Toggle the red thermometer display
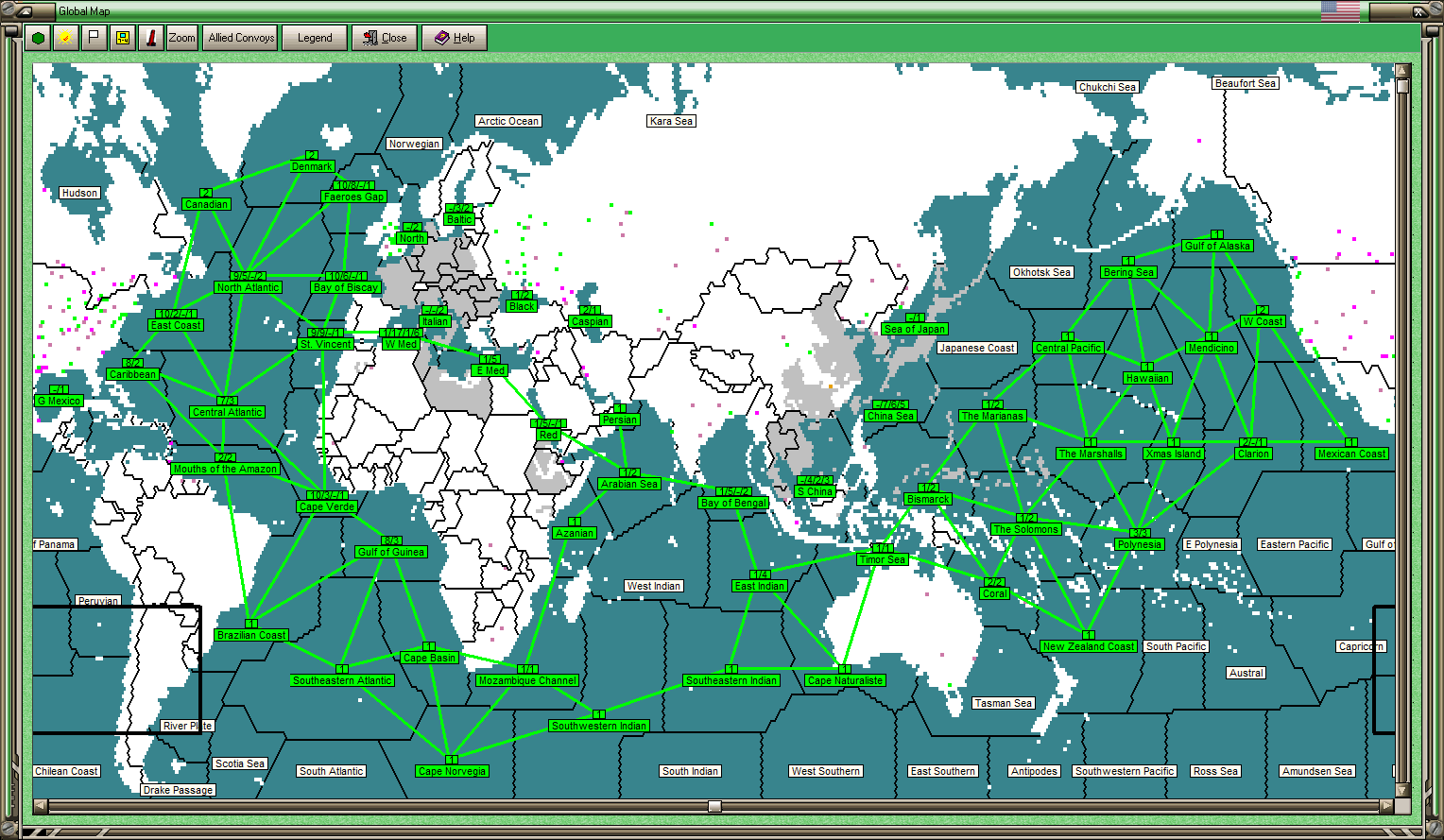Screen dimensions: 1444x840 (x=152, y=38)
